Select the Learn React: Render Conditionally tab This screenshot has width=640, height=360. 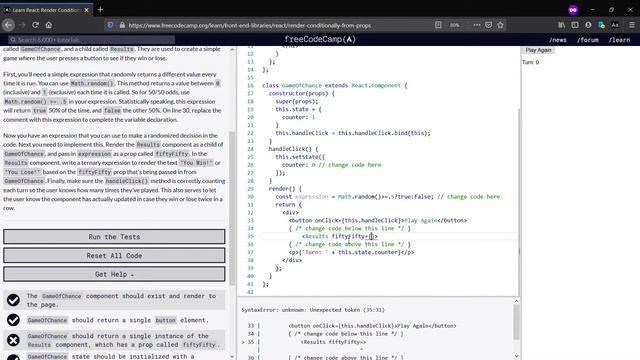pyautogui.click(x=46, y=10)
